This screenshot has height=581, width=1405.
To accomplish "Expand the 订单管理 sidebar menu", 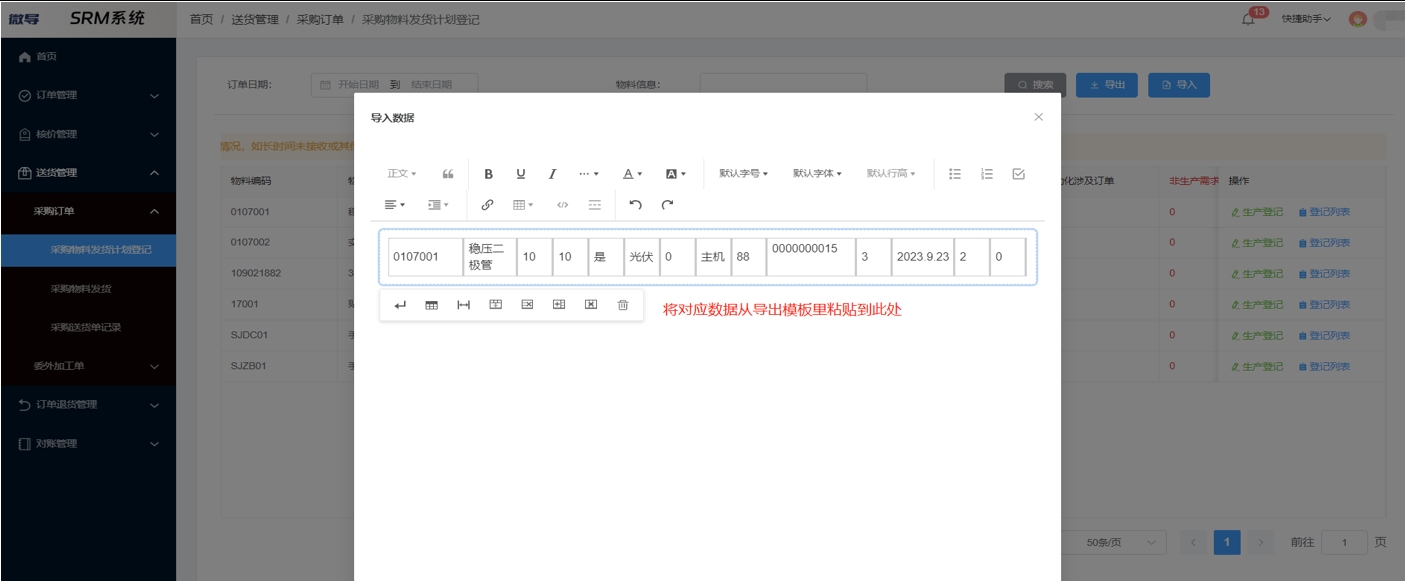I will coord(88,96).
